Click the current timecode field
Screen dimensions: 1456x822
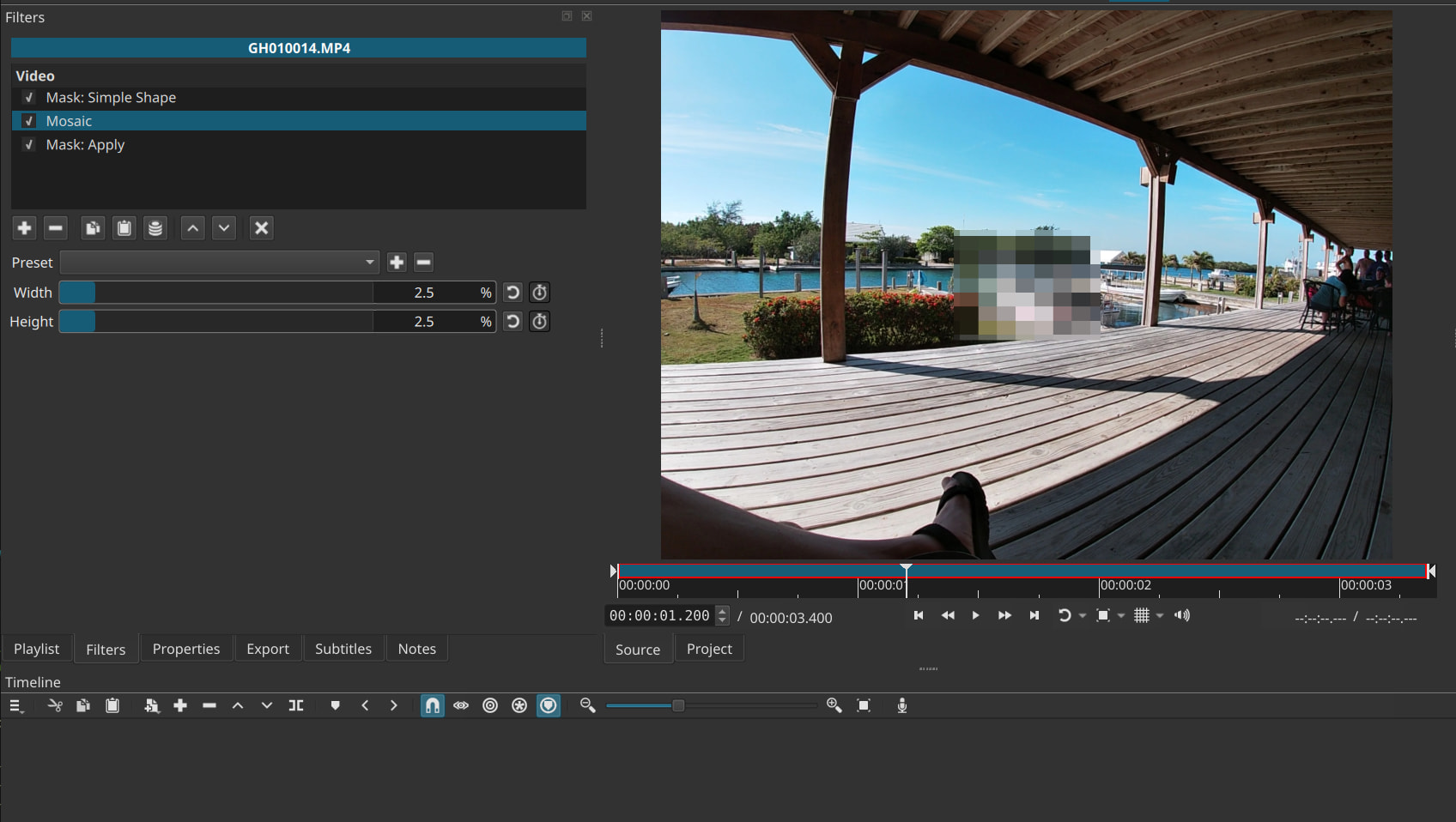tap(659, 616)
